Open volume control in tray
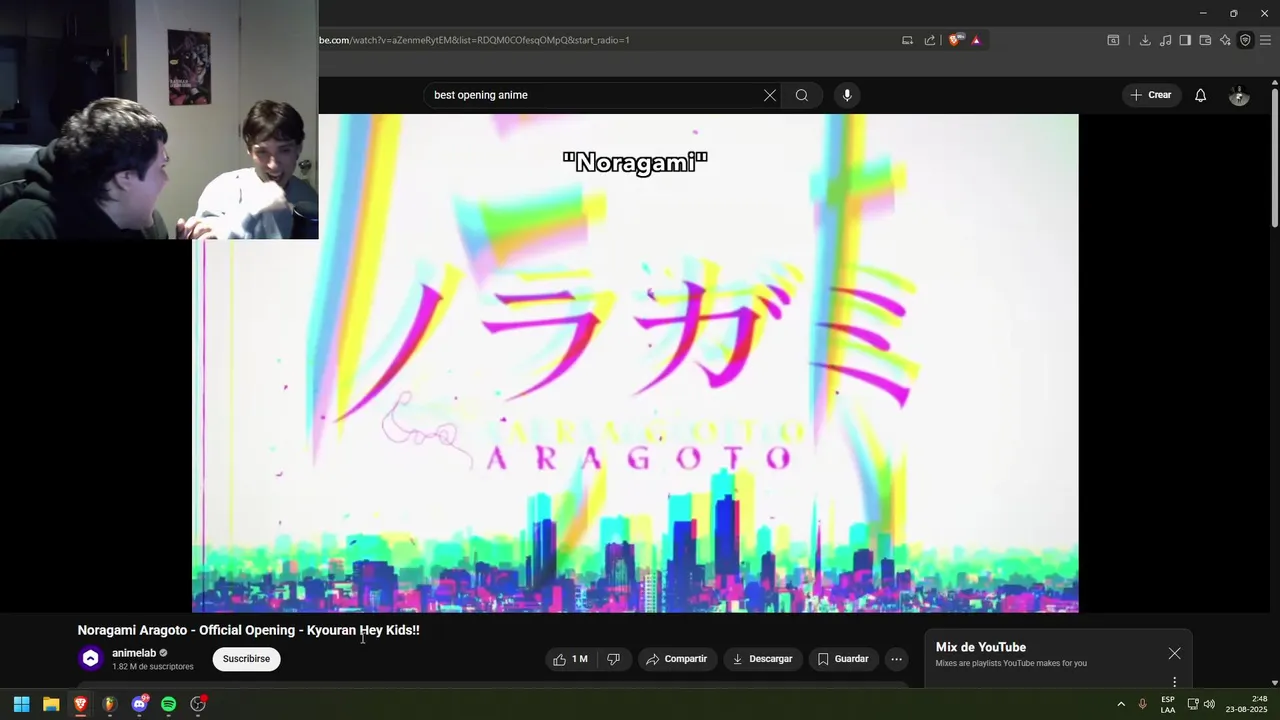The width and height of the screenshot is (1280, 720). click(1209, 704)
